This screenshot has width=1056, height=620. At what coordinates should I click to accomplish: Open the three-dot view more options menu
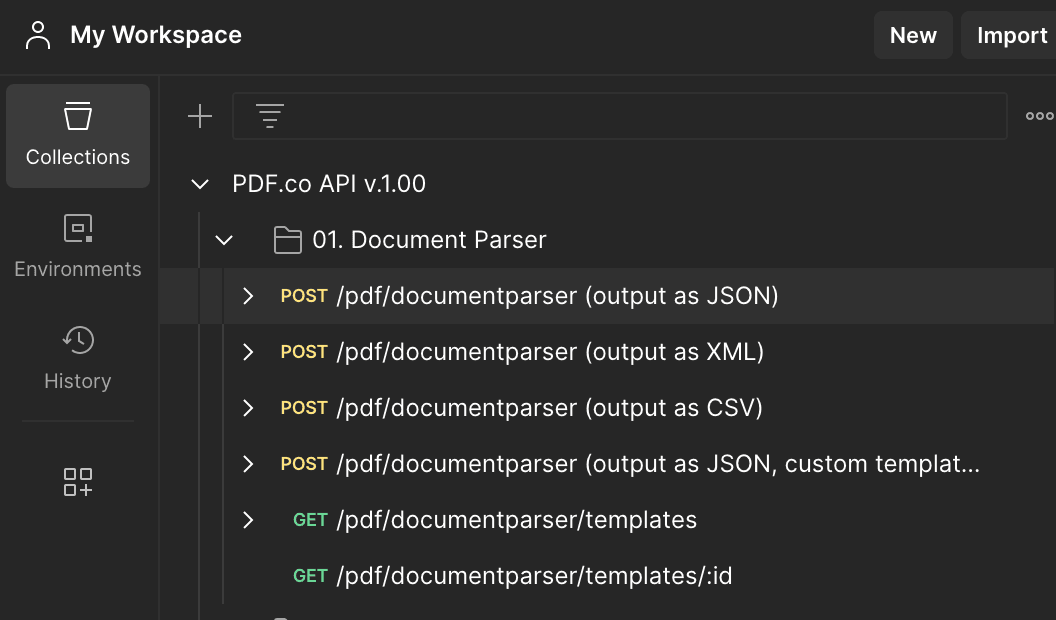pos(1039,117)
